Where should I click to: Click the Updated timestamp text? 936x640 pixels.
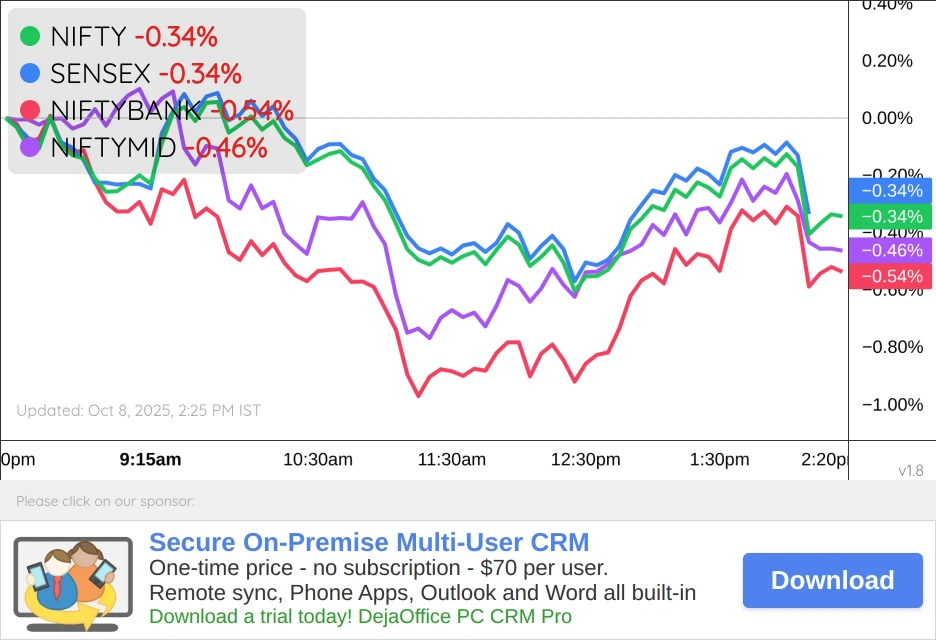coord(138,410)
